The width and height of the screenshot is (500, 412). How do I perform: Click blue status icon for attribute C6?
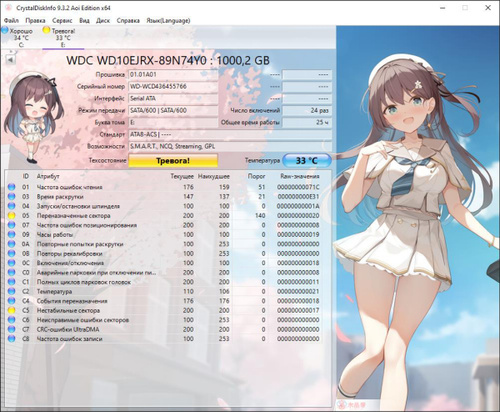(x=12, y=320)
